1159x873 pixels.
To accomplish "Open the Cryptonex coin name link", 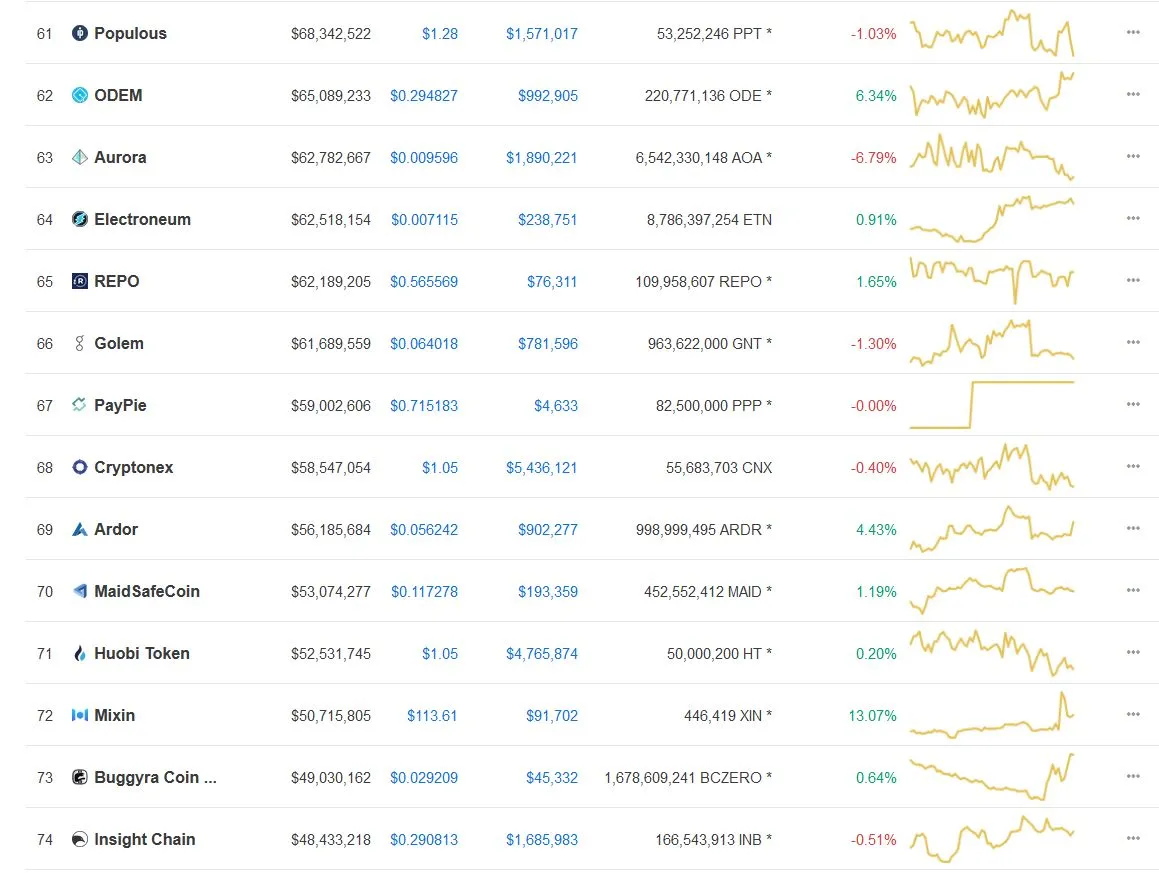I will [x=134, y=467].
